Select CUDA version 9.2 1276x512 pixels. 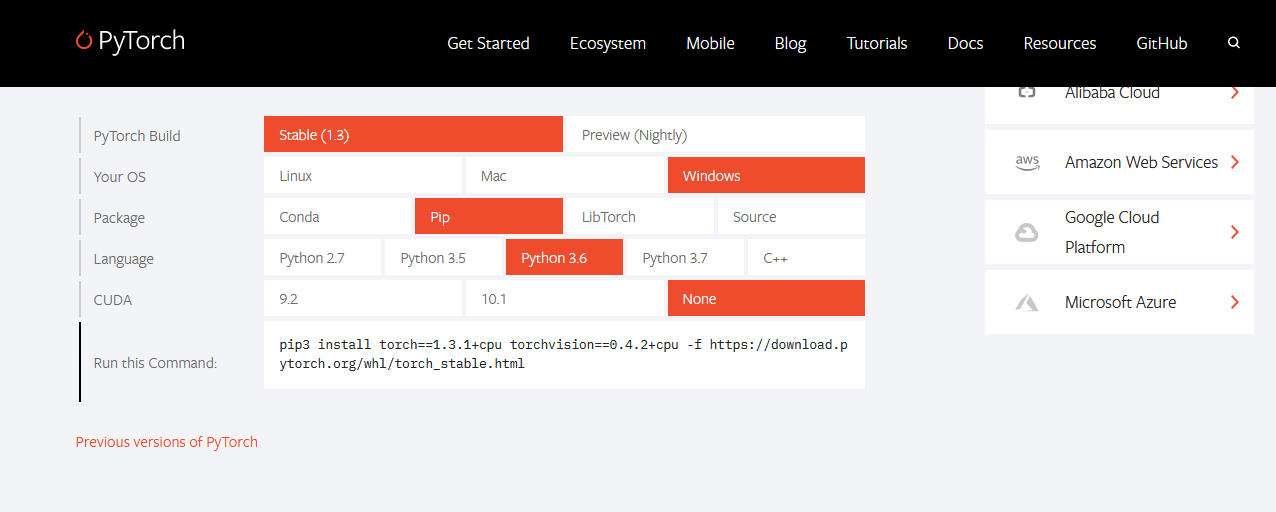[x=363, y=298]
